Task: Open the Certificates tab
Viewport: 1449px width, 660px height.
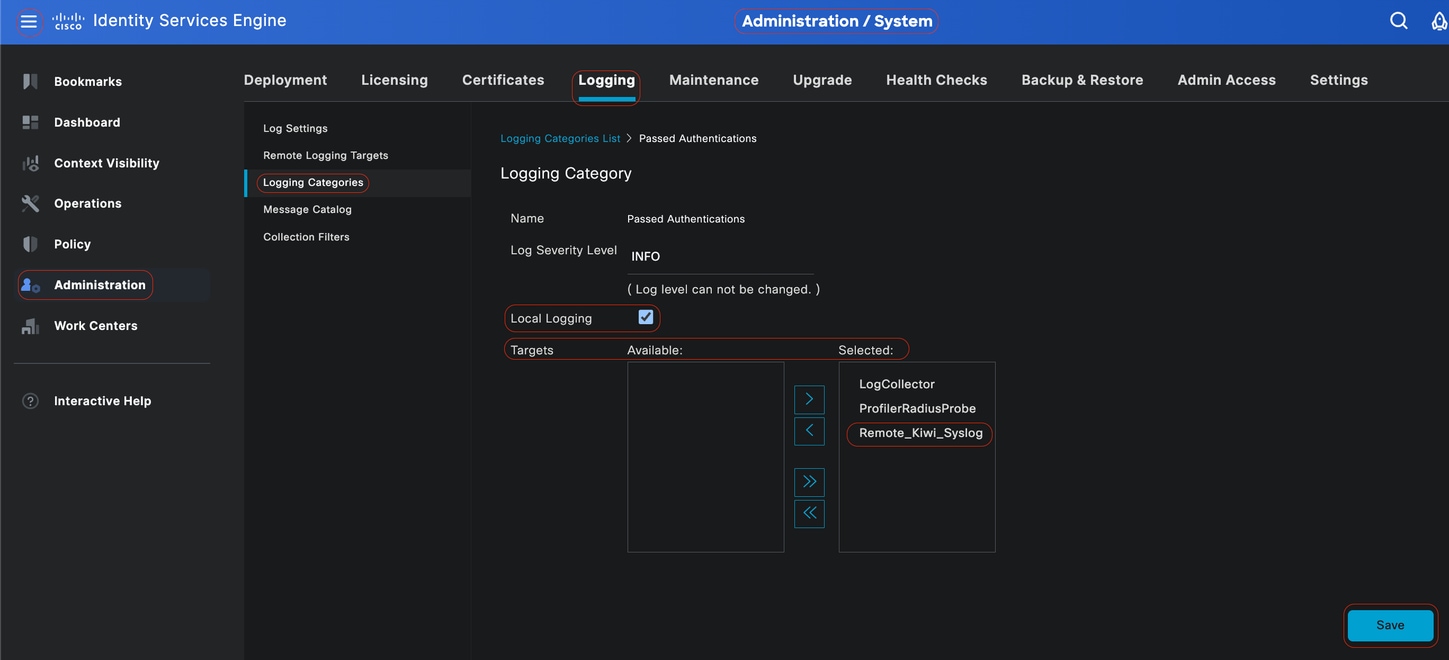Action: tap(503, 80)
